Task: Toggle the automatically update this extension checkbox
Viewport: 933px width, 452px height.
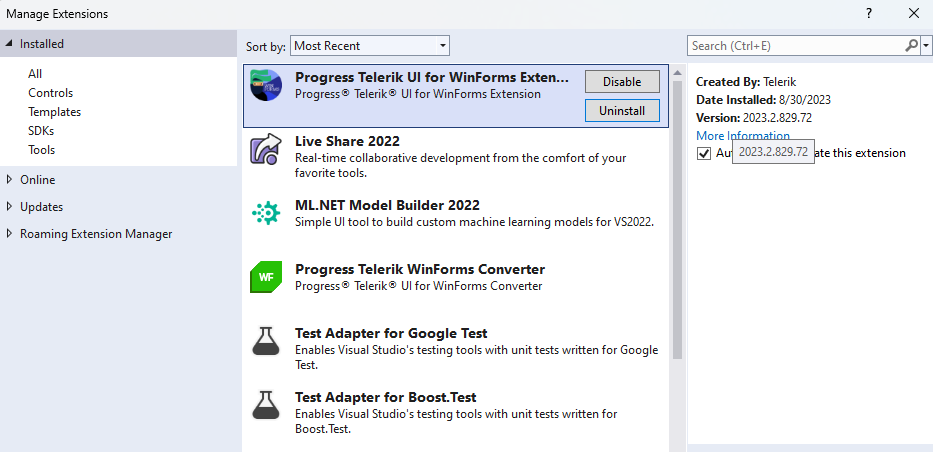Action: pos(704,153)
